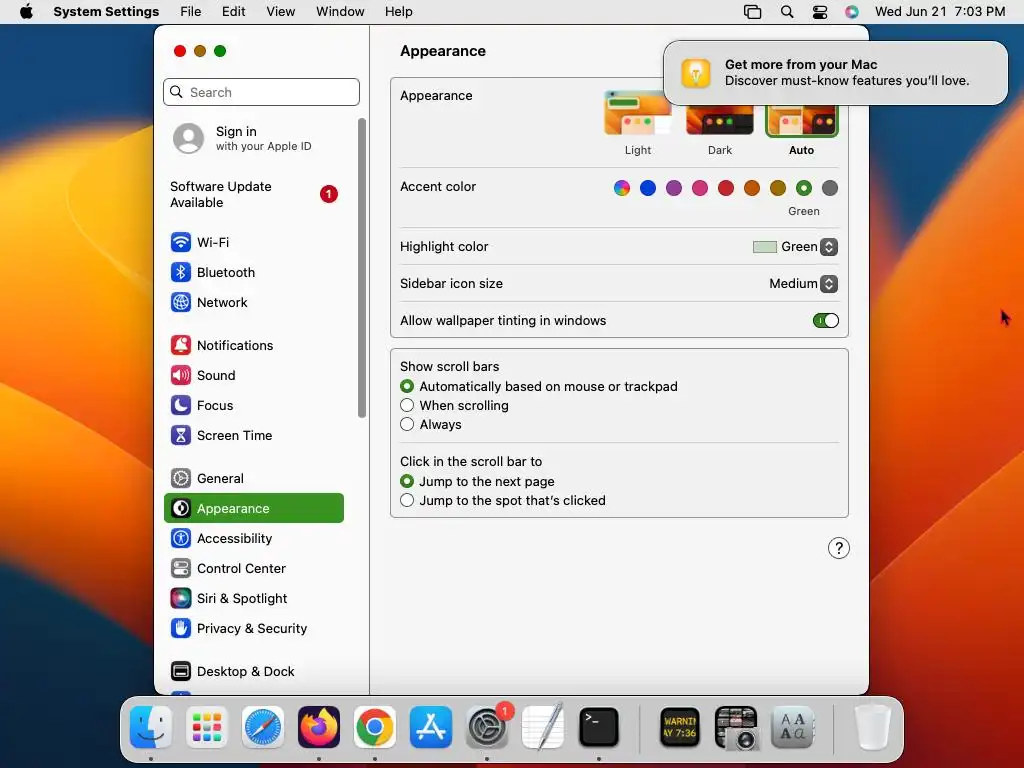Viewport: 1024px width, 768px height.
Task: Open Console app from the Dock
Action: [x=680, y=727]
